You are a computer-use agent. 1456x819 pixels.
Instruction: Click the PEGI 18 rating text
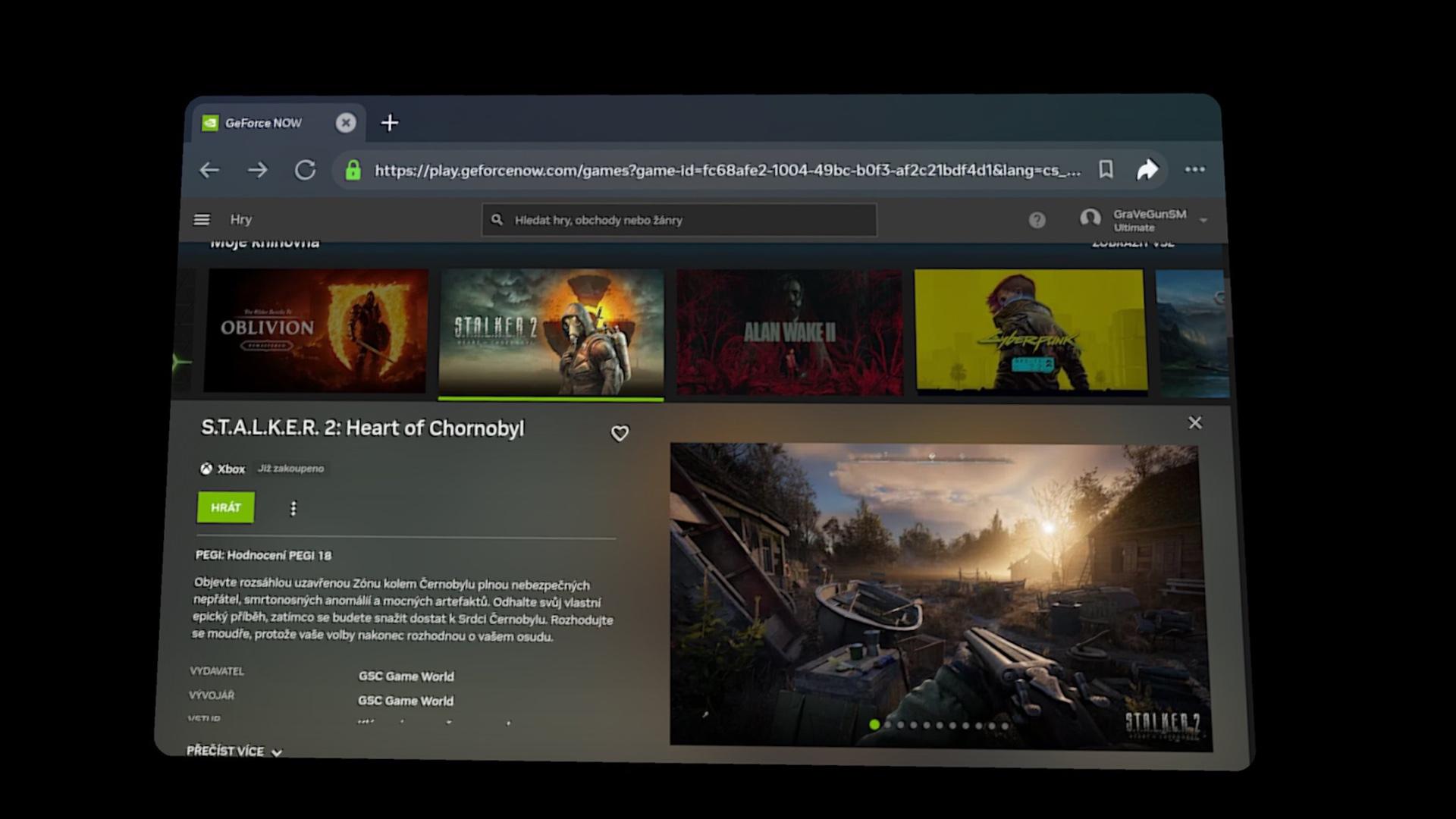coord(264,555)
